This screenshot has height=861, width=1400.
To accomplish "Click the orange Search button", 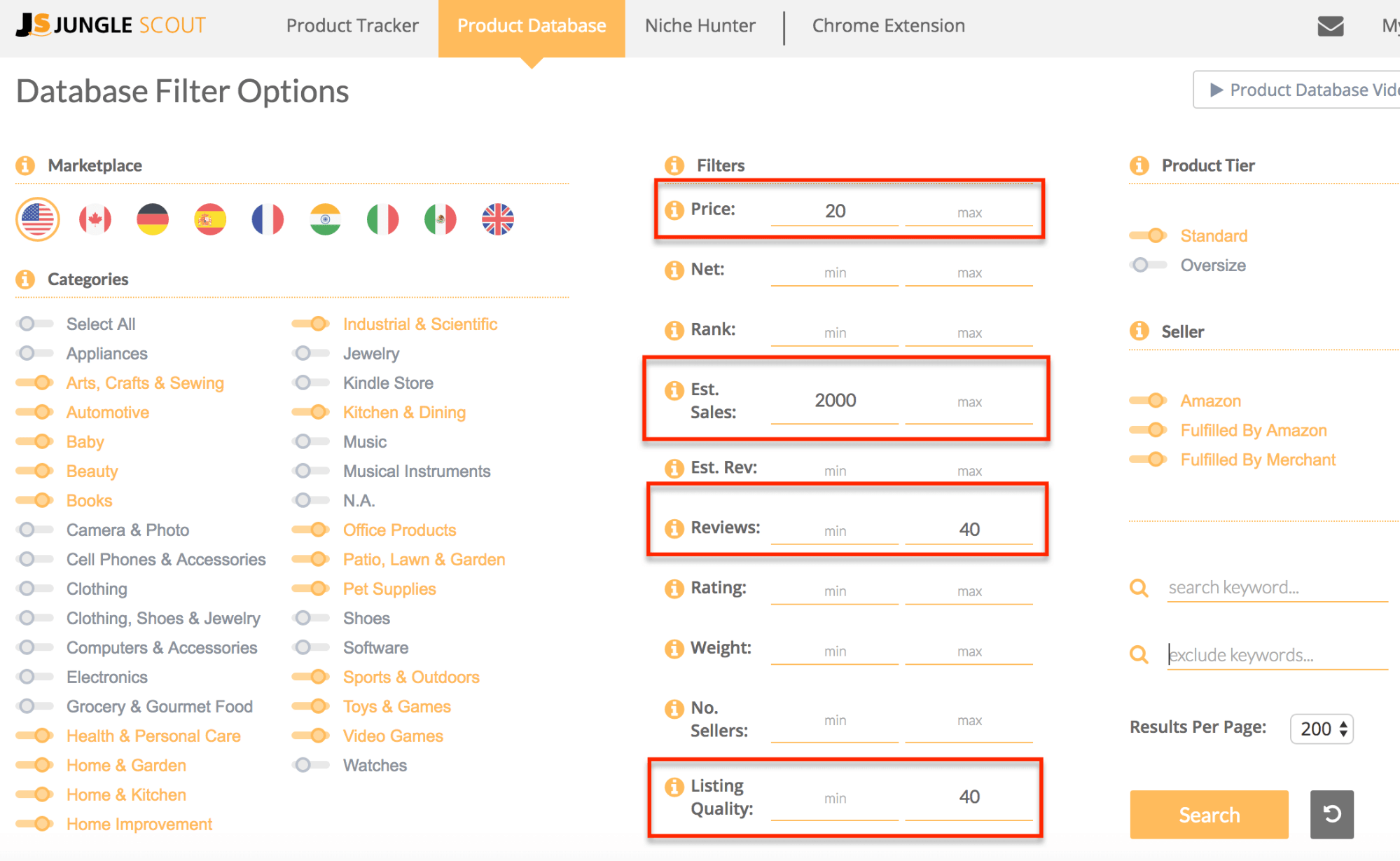I will 1210,814.
